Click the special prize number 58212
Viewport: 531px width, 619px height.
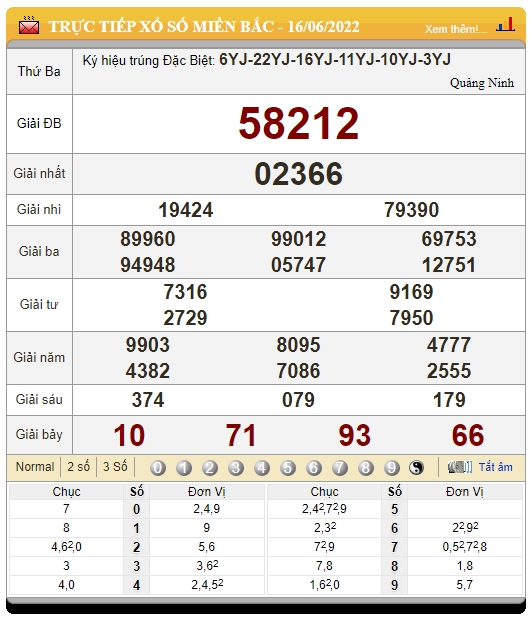pyautogui.click(x=299, y=124)
